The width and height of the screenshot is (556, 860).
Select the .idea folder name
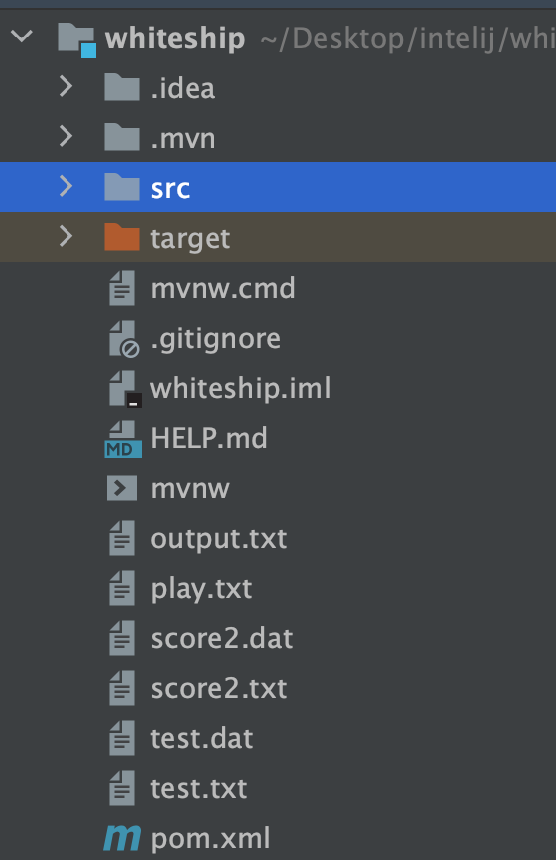(x=183, y=88)
